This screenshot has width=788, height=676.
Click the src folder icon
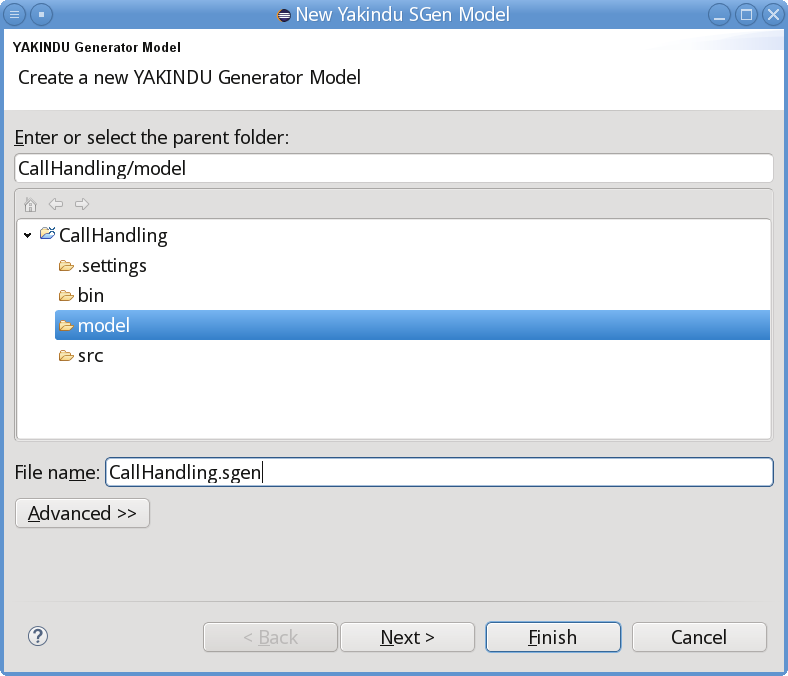pyautogui.click(x=66, y=356)
